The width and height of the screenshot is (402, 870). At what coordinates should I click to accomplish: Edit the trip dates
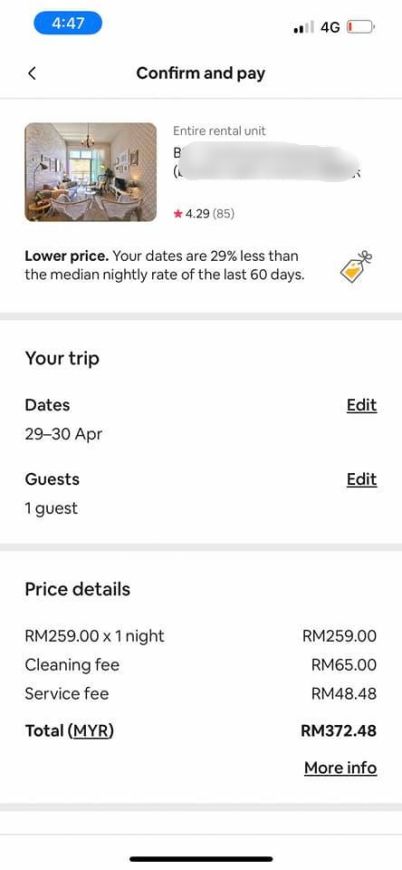[x=362, y=406]
